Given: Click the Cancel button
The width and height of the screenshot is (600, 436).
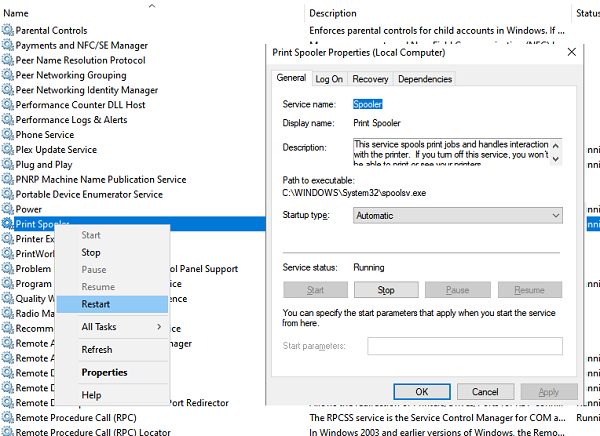Looking at the screenshot, I should pyautogui.click(x=485, y=392).
